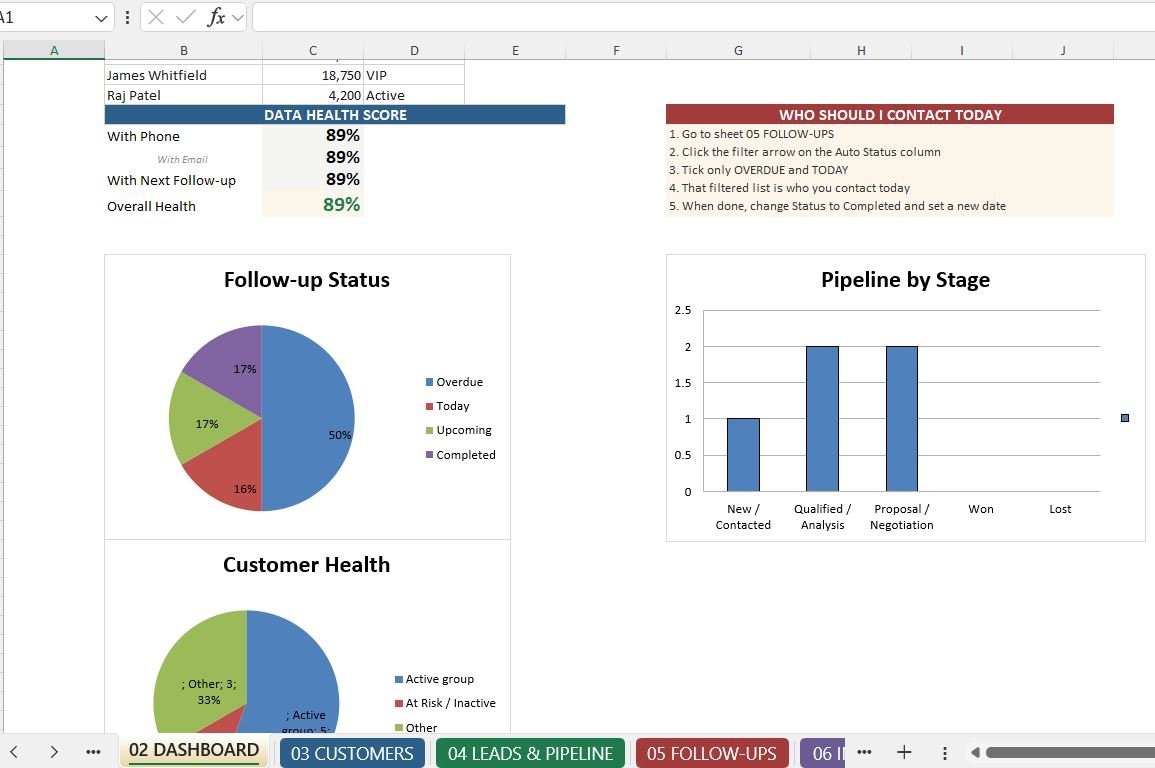
Task: Click 'Tick only OVERDUE and TODAY' line
Action: 758,170
